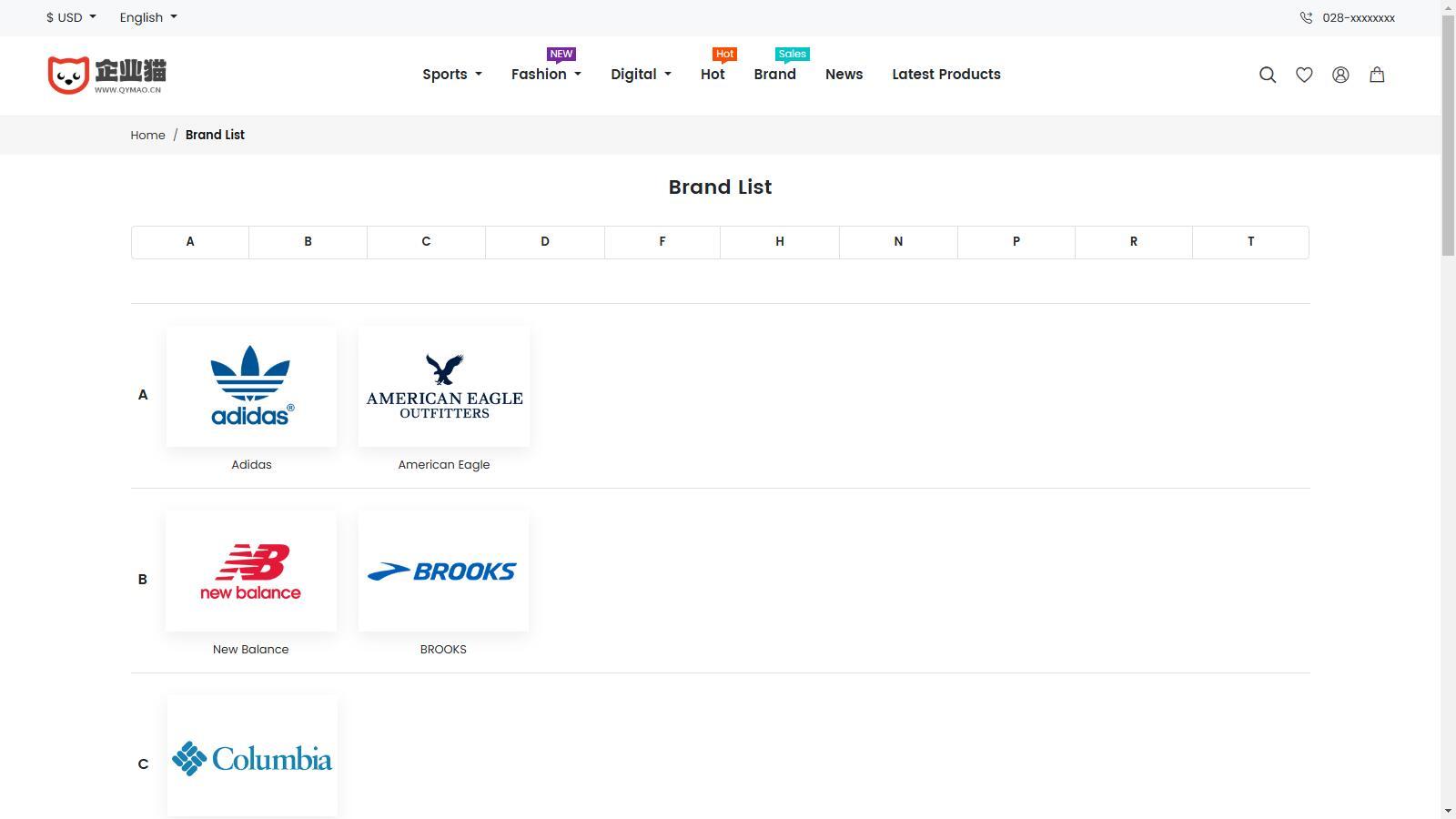Expand the USD currency dropdown

point(71,17)
